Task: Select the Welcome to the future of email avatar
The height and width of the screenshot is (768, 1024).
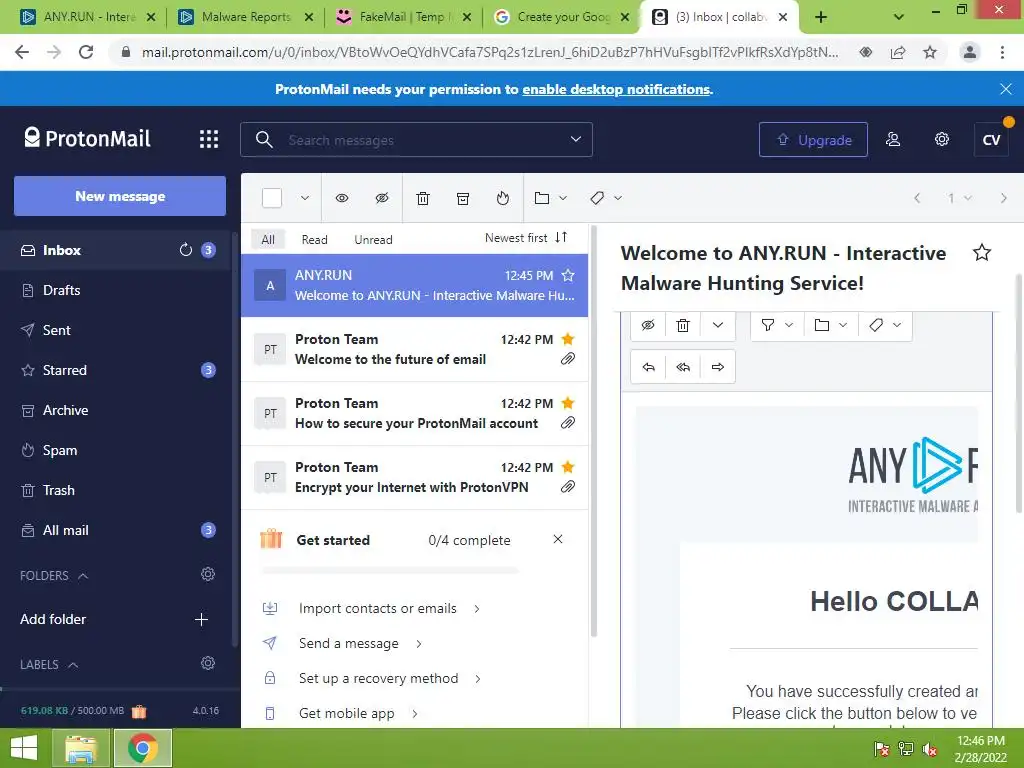Action: 270,349
